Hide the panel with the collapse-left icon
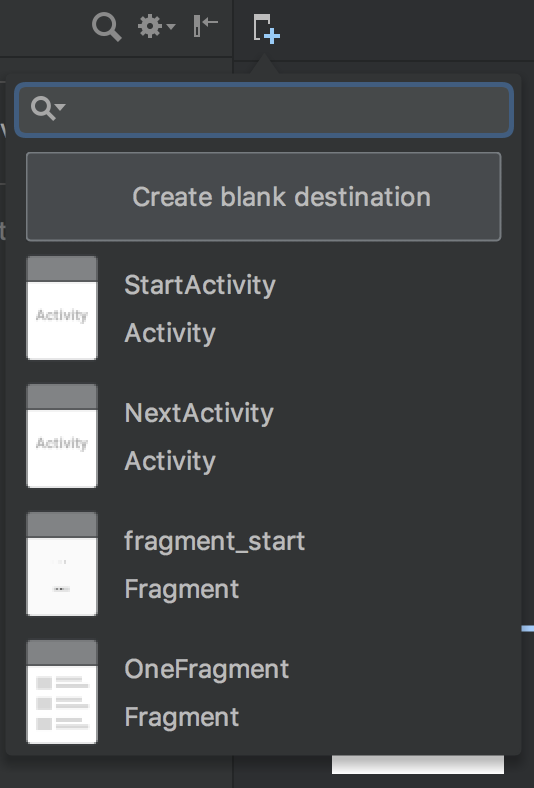 click(x=205, y=26)
